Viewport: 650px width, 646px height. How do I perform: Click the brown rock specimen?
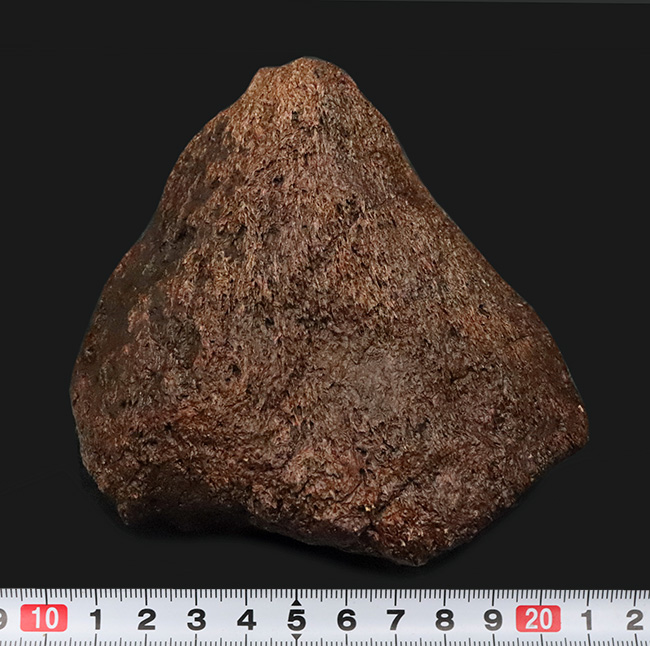click(x=330, y=311)
